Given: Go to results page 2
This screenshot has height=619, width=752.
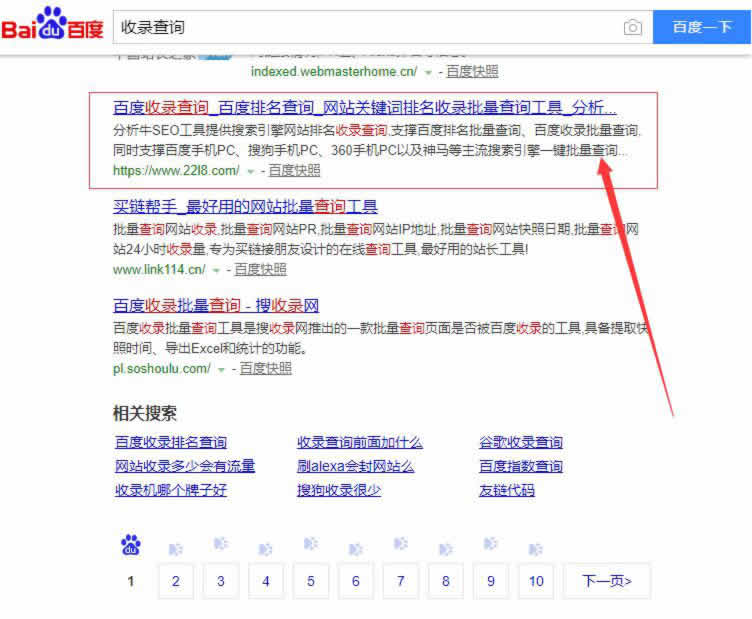Looking at the screenshot, I should (176, 581).
